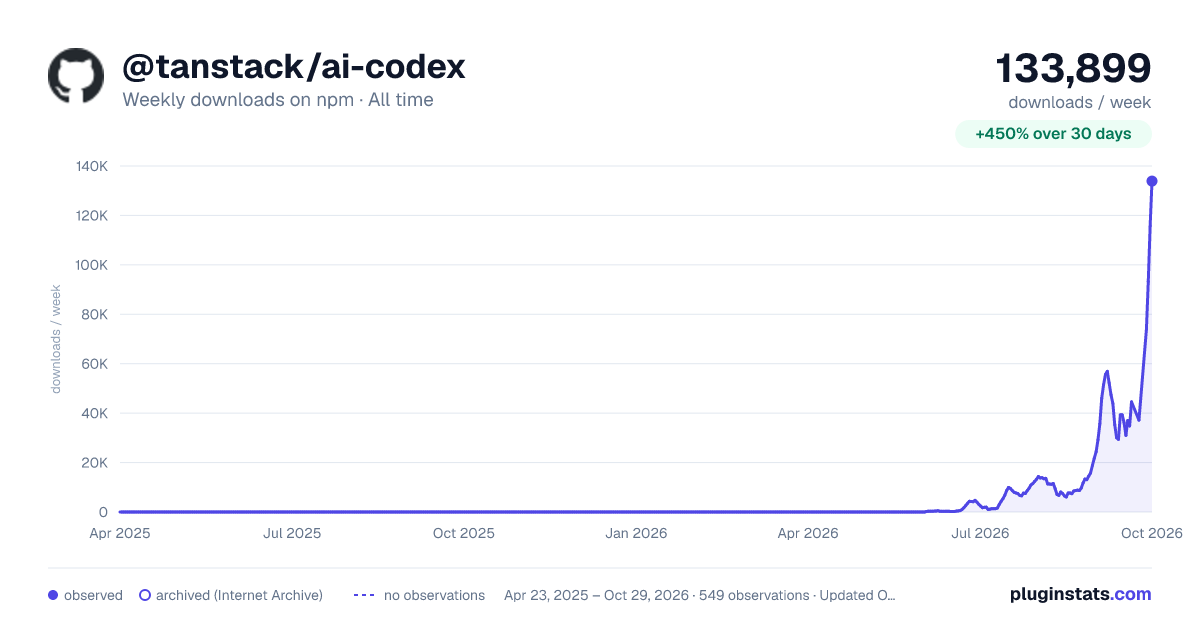The height and width of the screenshot is (630, 1200).
Task: Click the 20K y-axis label
Action: (x=95, y=463)
